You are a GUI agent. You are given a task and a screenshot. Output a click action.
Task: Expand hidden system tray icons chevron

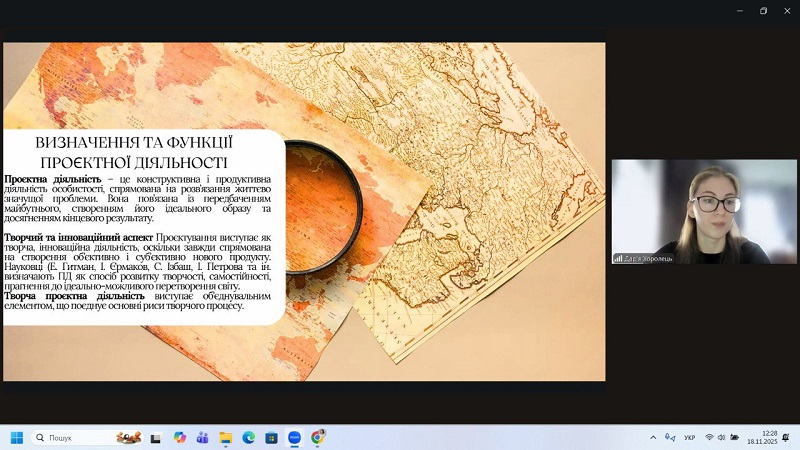(x=653, y=437)
